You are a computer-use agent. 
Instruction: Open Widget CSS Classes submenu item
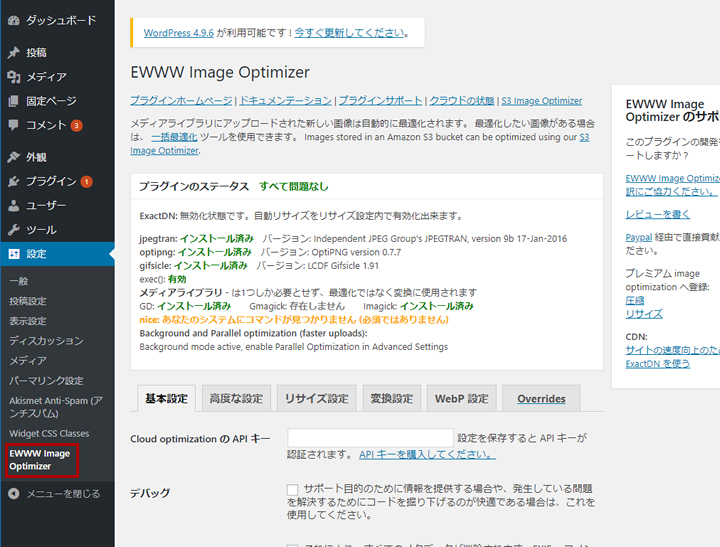coord(49,434)
